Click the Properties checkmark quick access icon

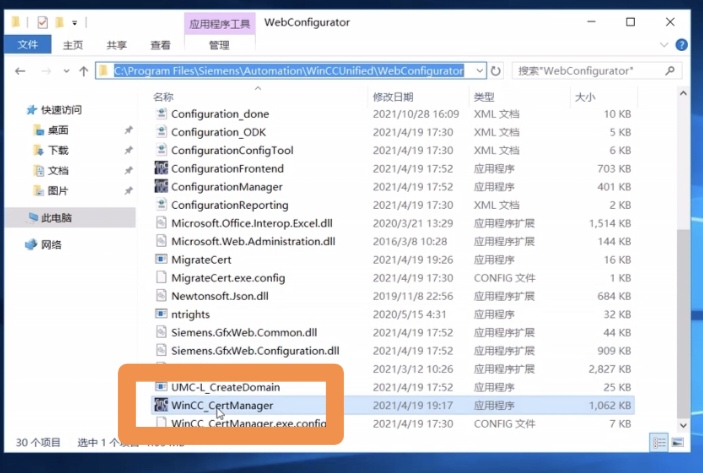(x=43, y=22)
